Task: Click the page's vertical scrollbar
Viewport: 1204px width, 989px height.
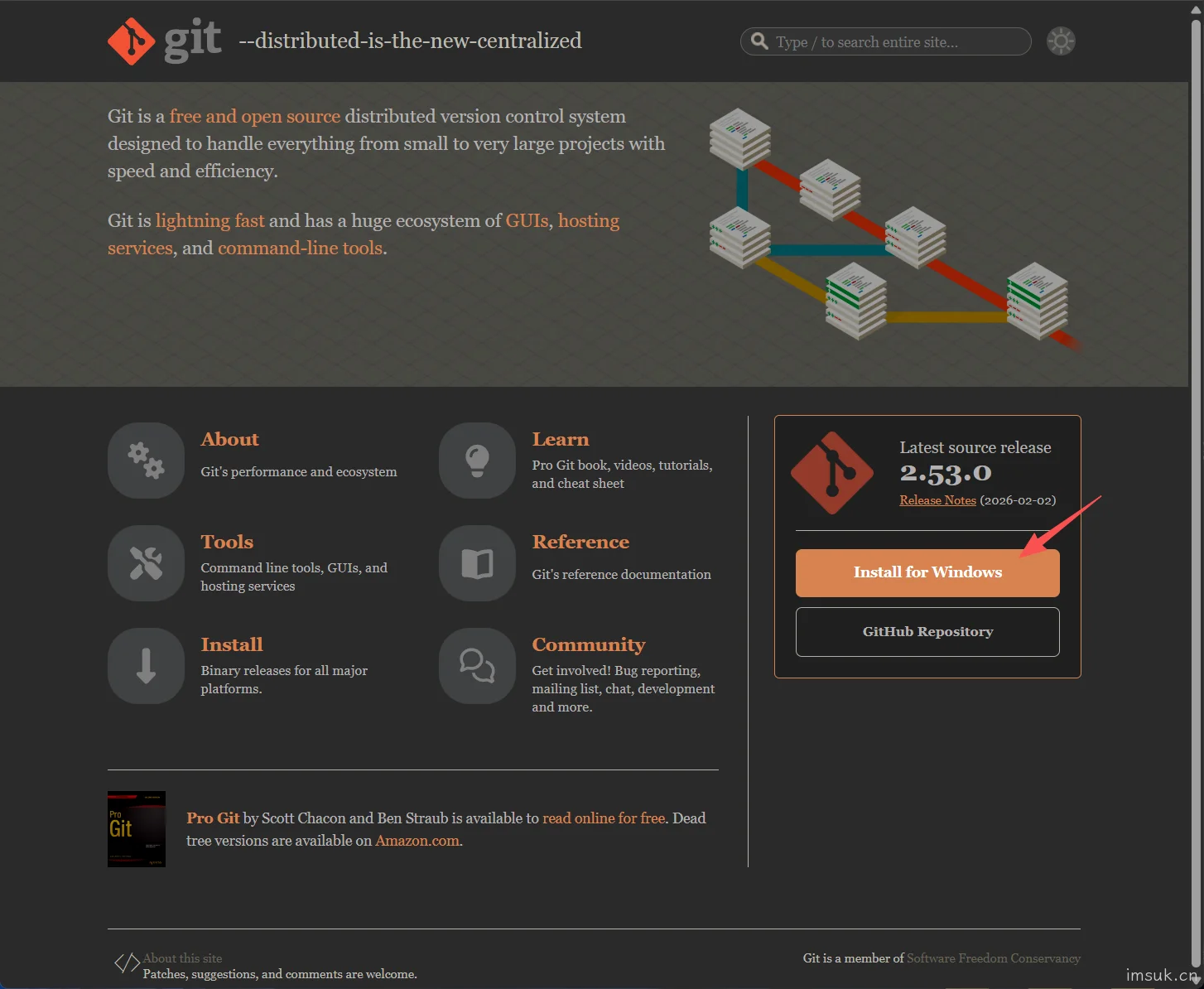Action: (1196, 494)
